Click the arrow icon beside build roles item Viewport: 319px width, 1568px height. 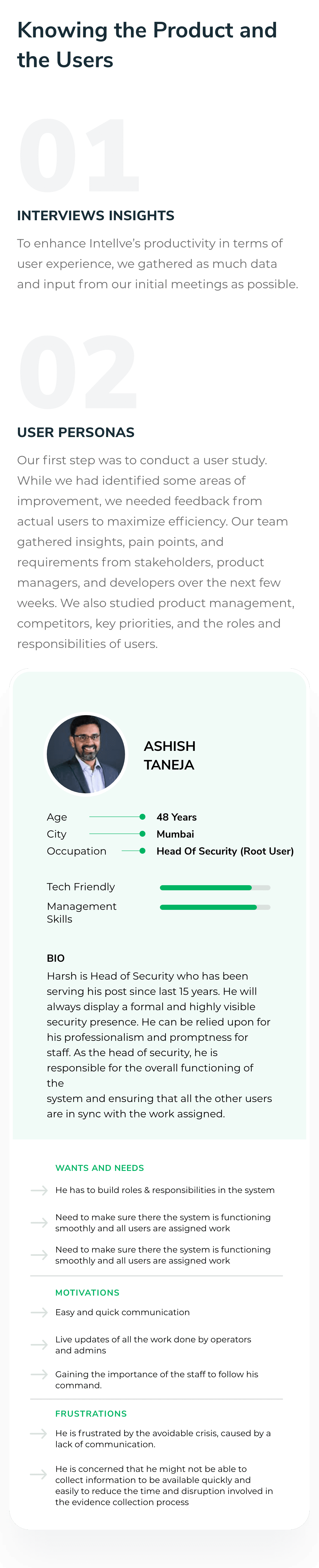39,1190
